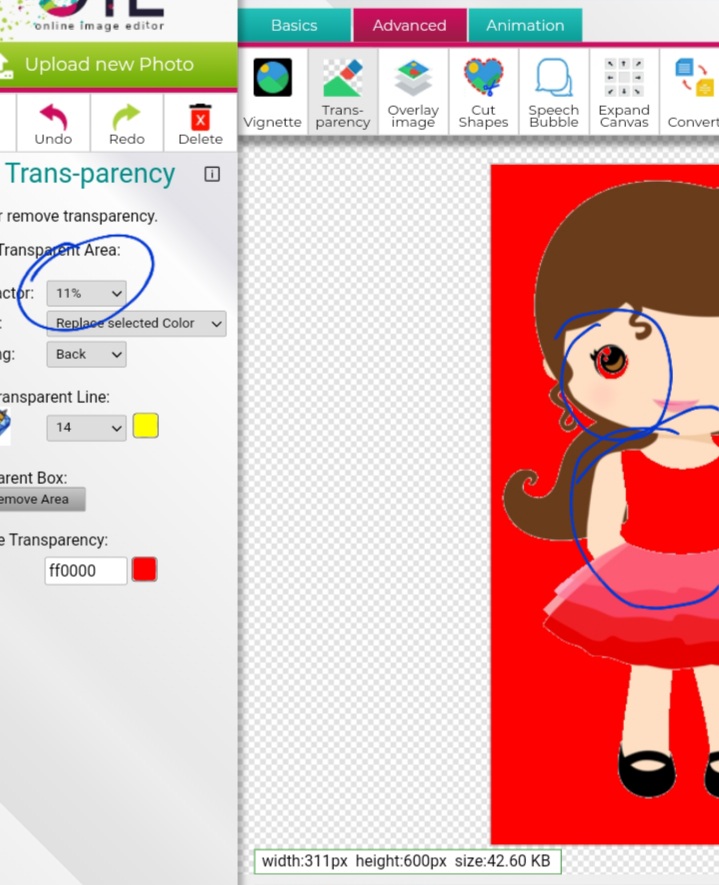Viewport: 719px width, 885px height.
Task: Click the Delete trash icon
Action: pos(200,118)
